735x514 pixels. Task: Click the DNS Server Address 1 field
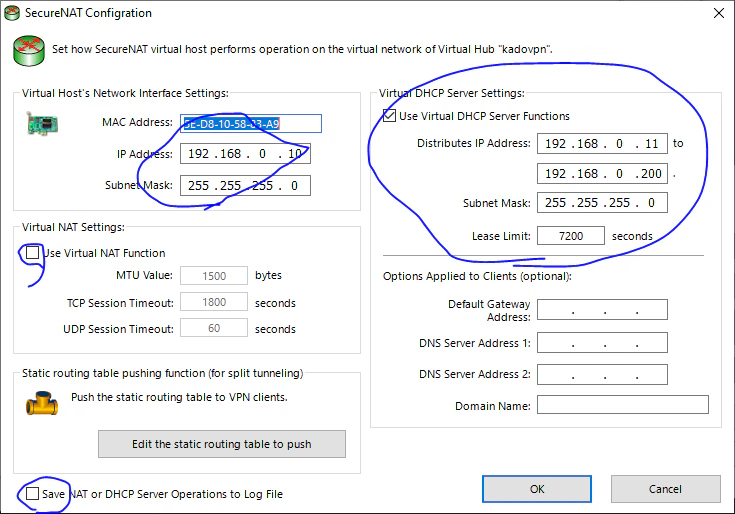602,343
